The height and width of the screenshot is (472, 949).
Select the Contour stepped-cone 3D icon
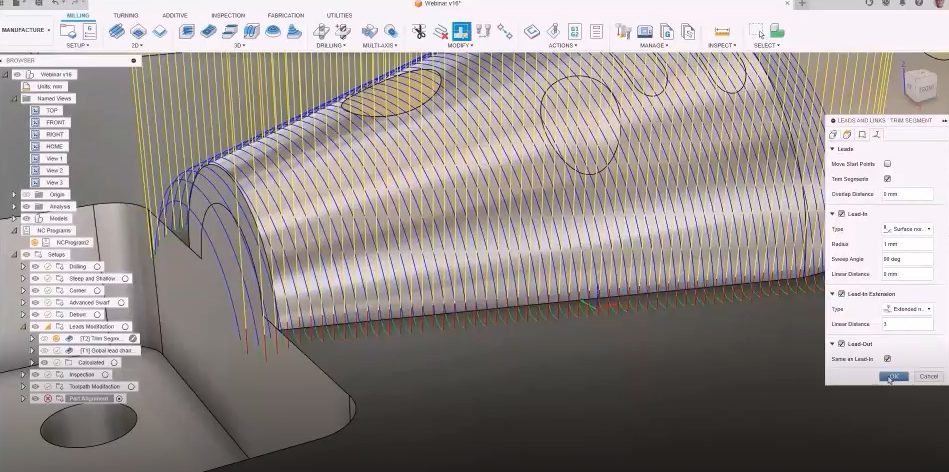click(294, 31)
